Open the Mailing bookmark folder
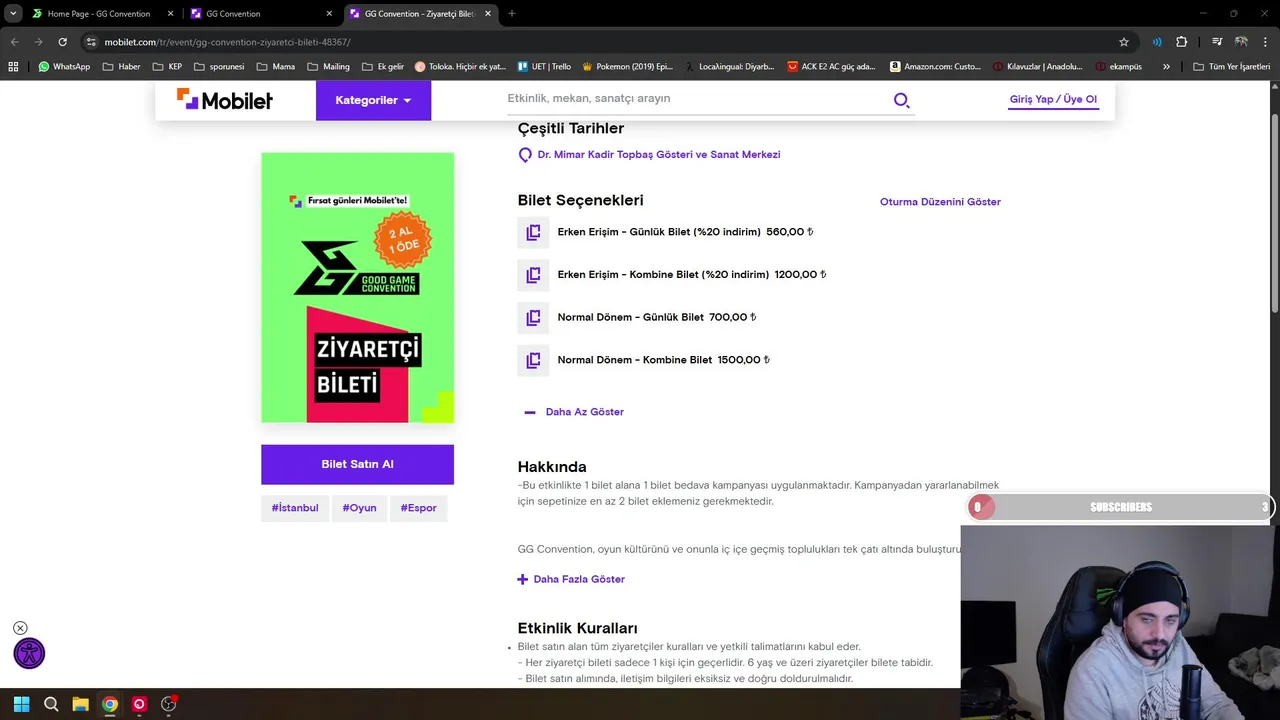This screenshot has height=720, width=1280. [x=328, y=67]
